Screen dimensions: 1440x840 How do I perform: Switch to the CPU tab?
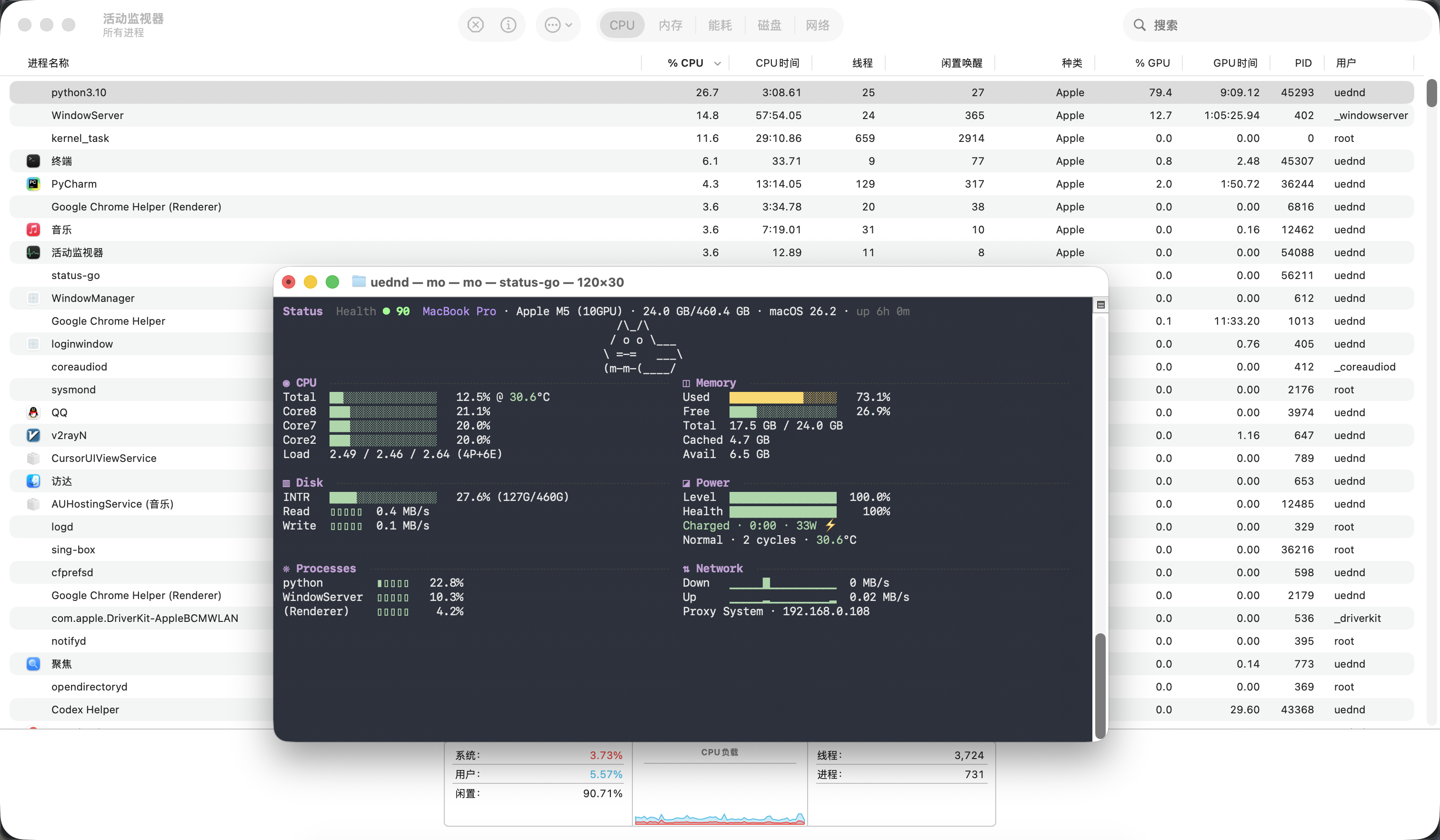(x=622, y=25)
